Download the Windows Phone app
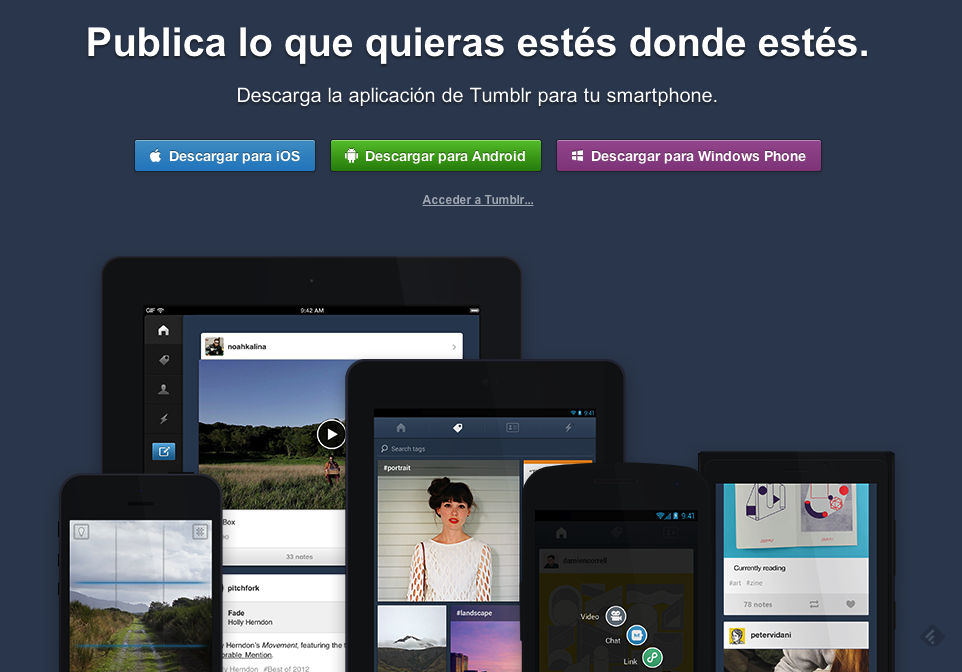Viewport: 962px width, 672px height. [688, 156]
